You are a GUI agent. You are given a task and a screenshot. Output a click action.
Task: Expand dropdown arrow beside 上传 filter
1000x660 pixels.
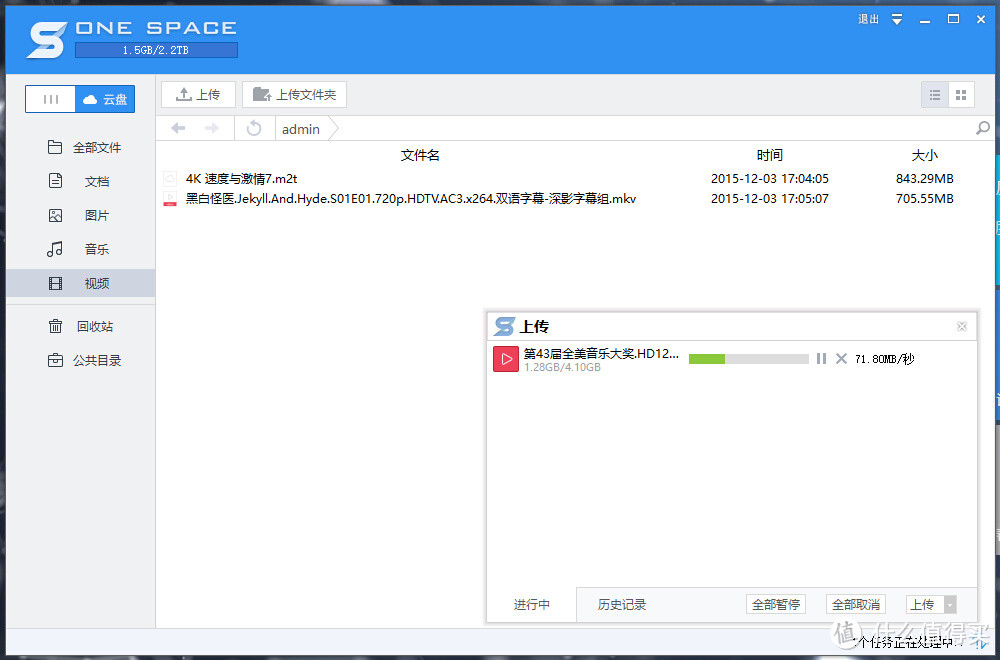(950, 604)
